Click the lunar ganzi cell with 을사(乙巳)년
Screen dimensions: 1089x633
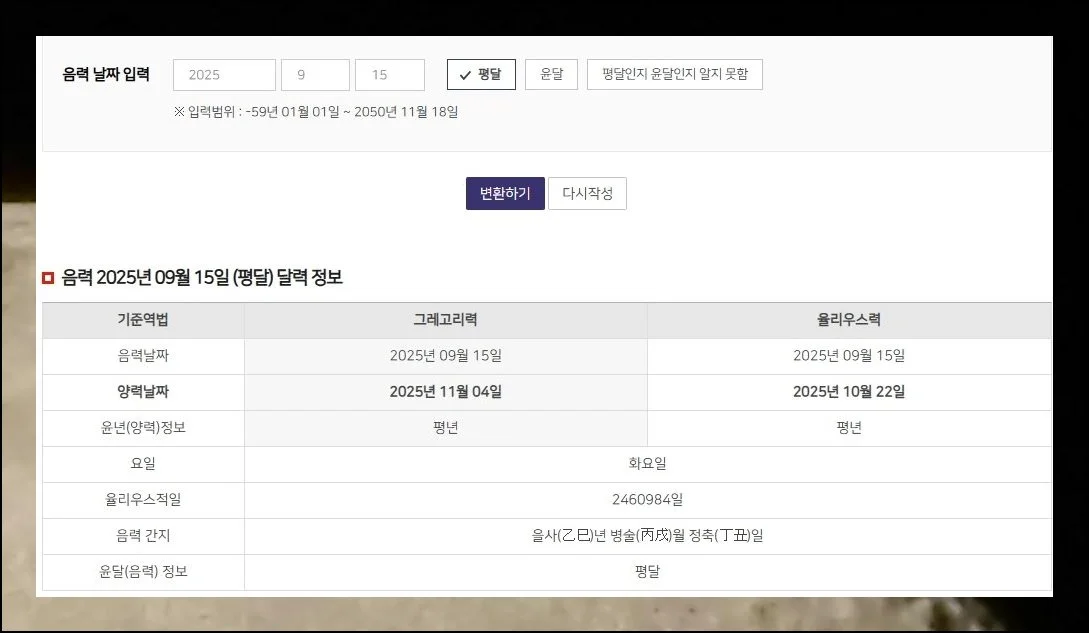pos(648,536)
